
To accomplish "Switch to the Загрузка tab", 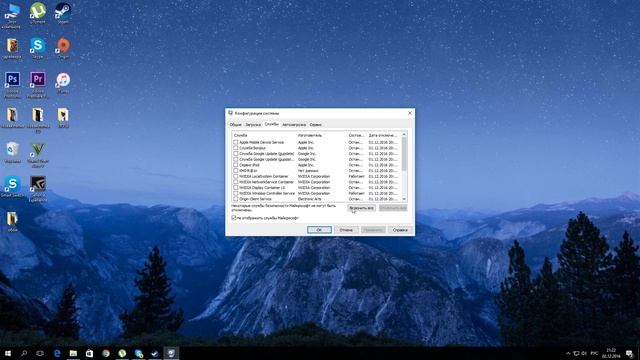I will [253, 125].
